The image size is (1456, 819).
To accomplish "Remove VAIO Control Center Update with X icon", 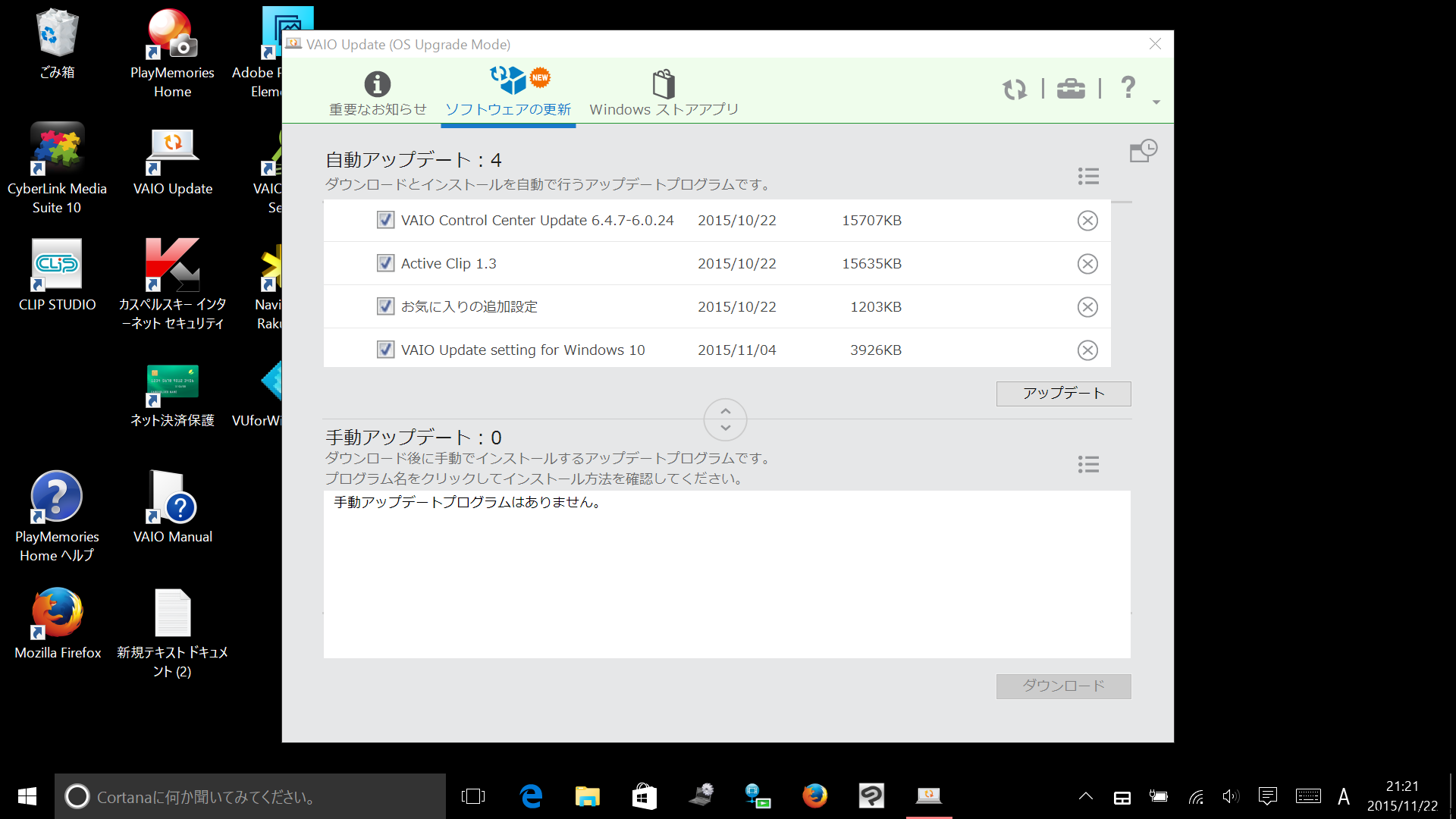I will tap(1087, 221).
